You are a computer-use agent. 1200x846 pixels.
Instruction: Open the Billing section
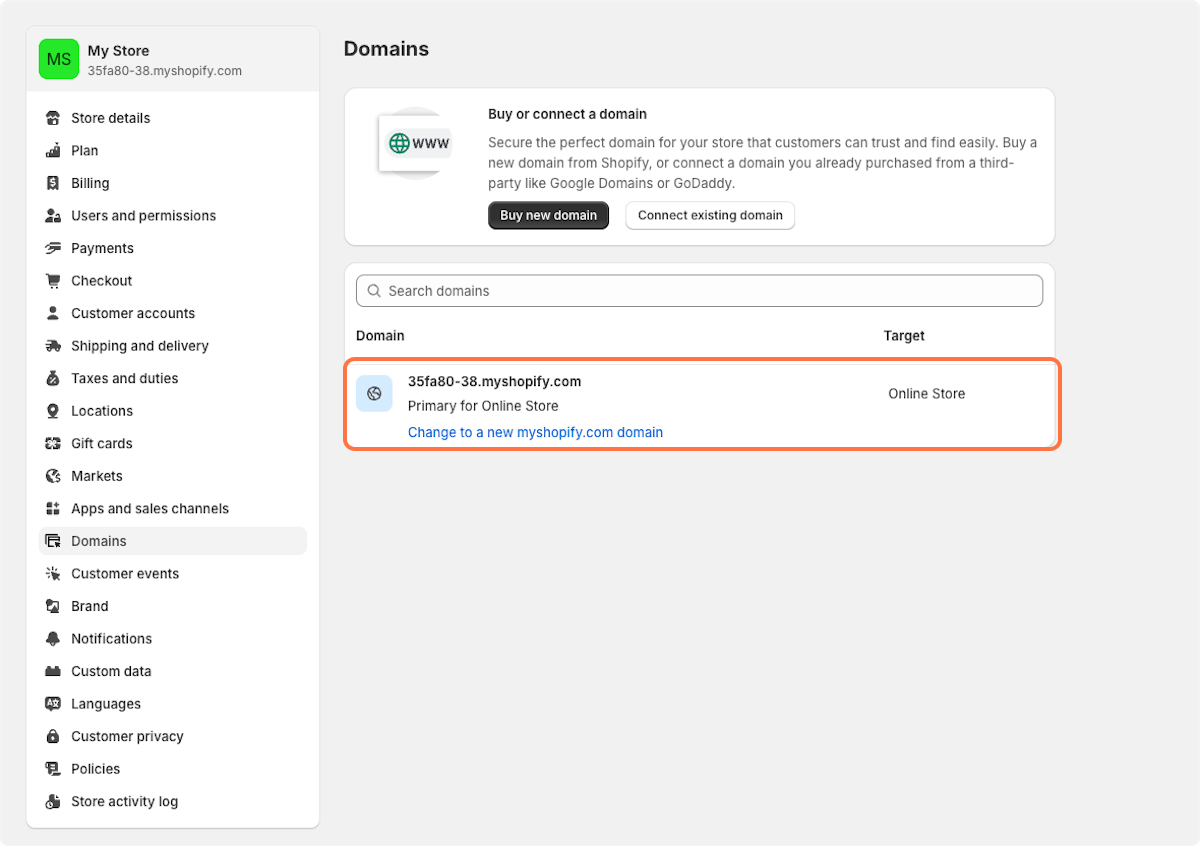coord(173,183)
